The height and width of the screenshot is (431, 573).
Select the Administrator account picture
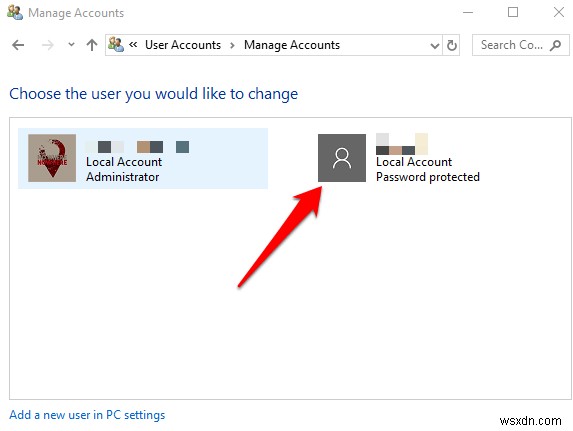pyautogui.click(x=52, y=158)
